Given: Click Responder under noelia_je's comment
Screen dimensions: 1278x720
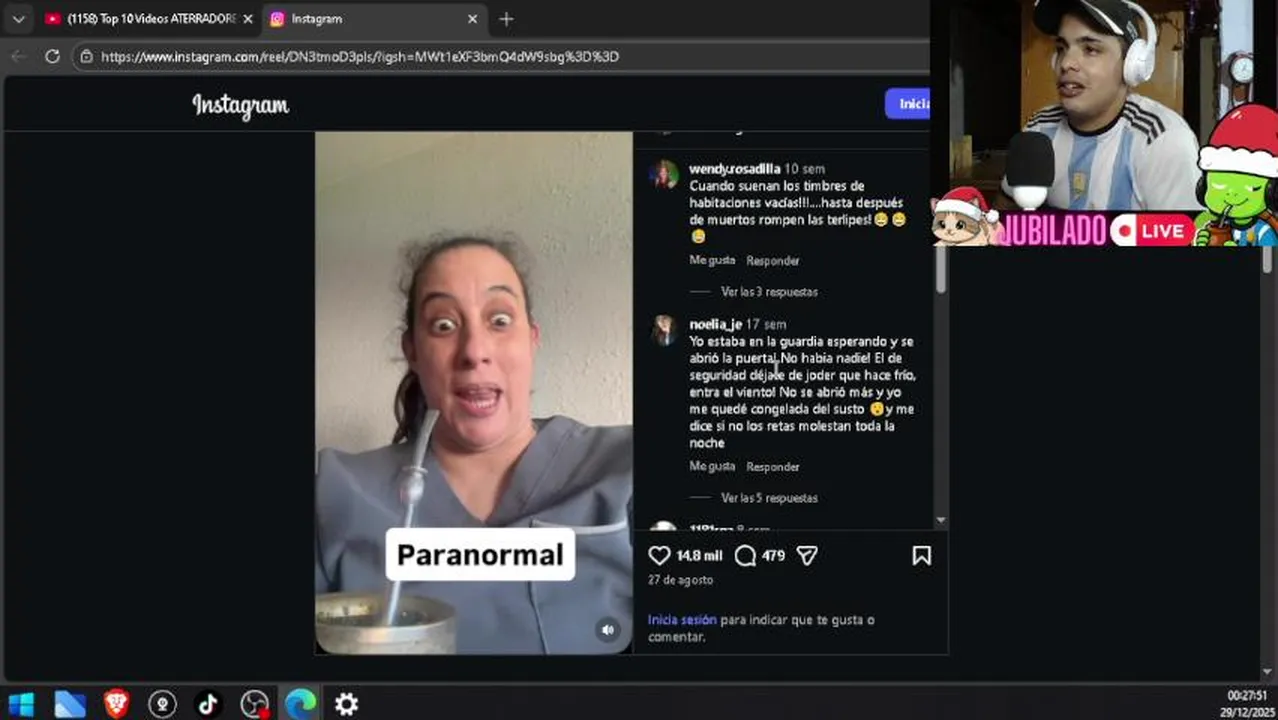Looking at the screenshot, I should (x=773, y=466).
